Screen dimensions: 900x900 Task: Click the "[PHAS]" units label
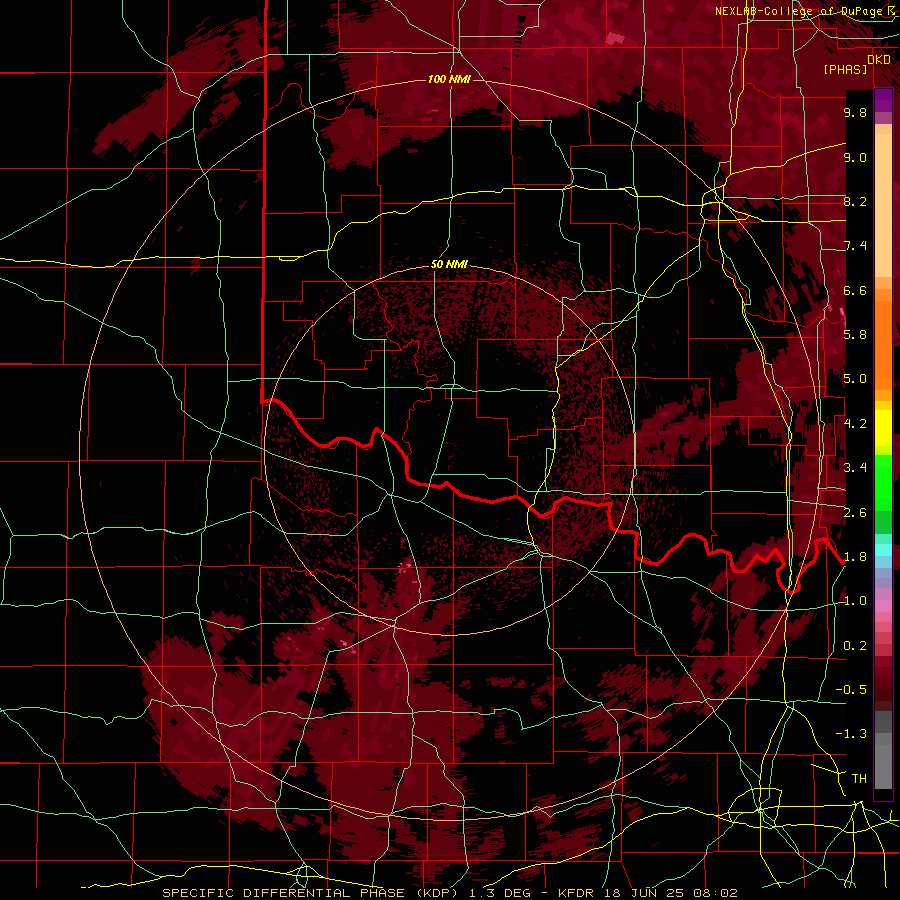(845, 69)
